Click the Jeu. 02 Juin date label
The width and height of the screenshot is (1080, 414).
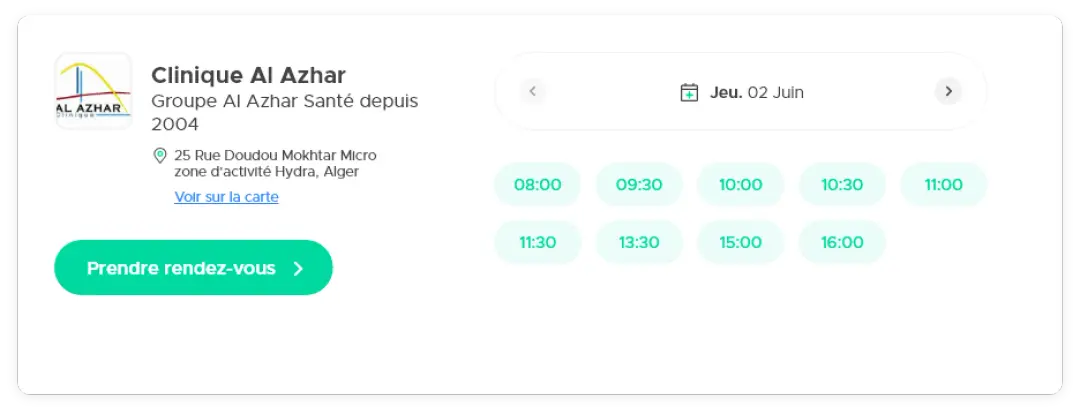(757, 93)
